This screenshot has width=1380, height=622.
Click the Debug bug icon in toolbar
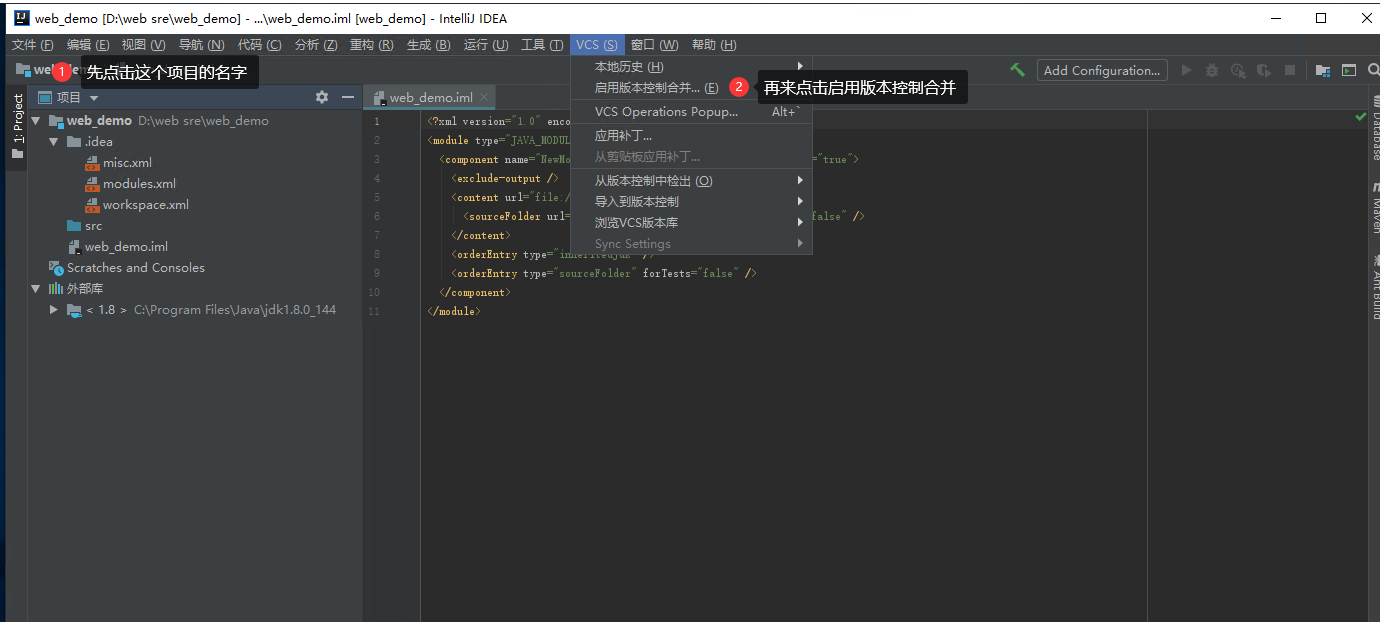[1212, 70]
